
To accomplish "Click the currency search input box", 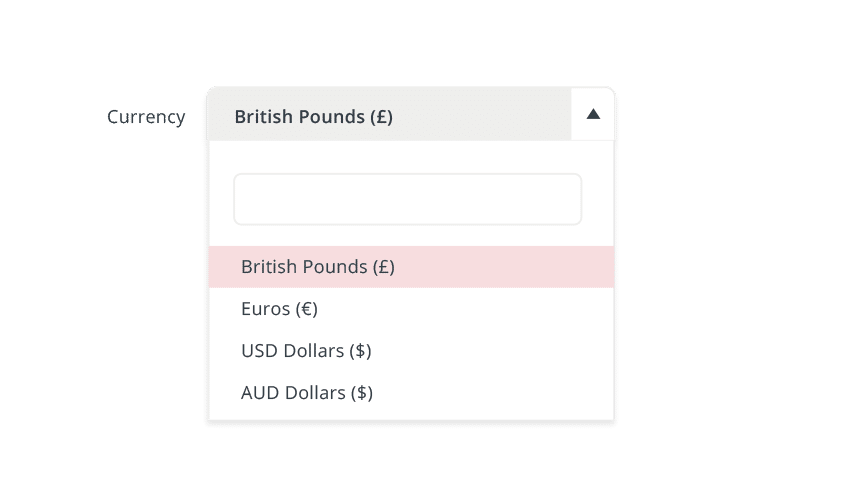I will coord(407,199).
